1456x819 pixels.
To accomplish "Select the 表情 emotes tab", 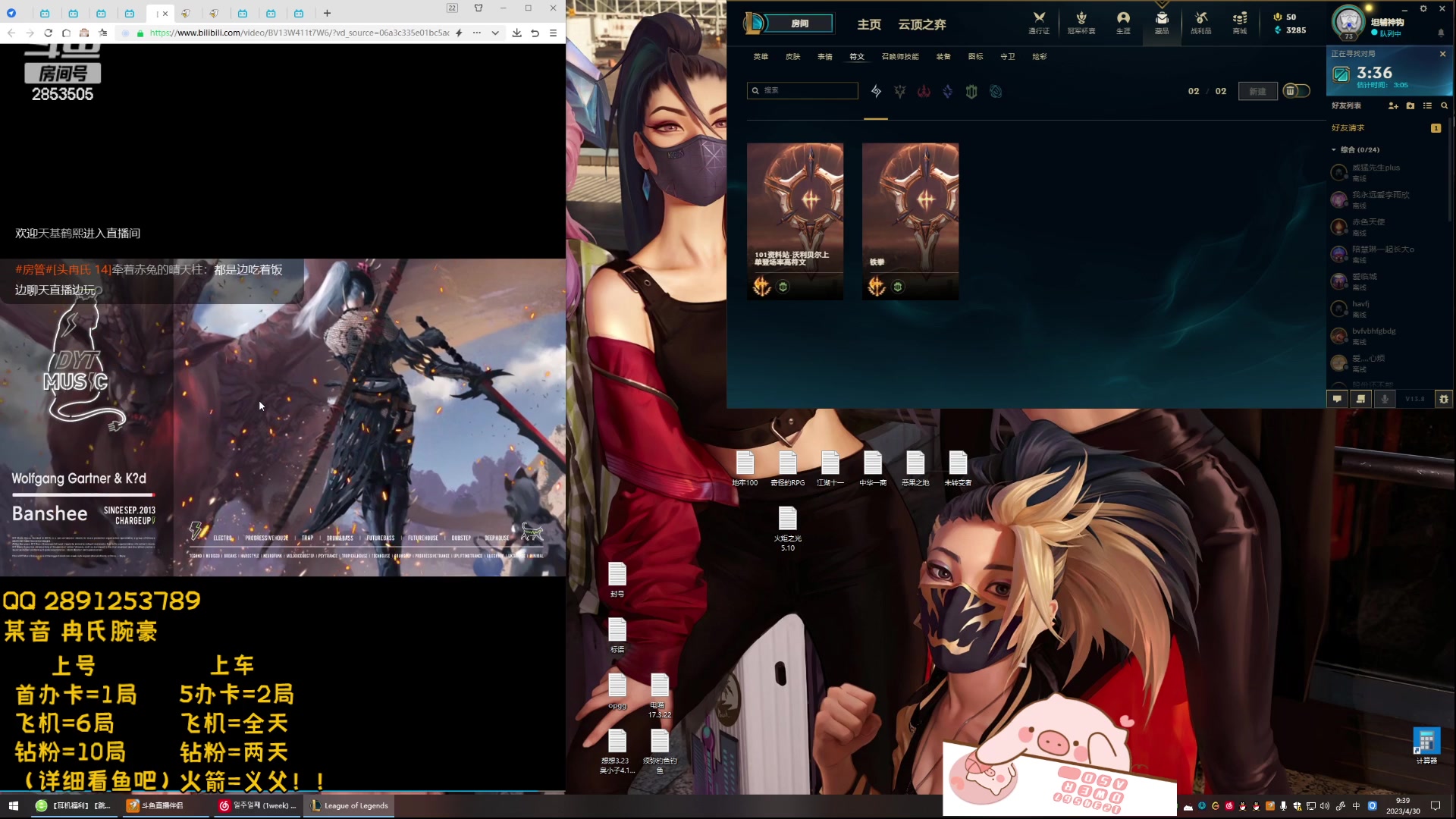I will (824, 57).
